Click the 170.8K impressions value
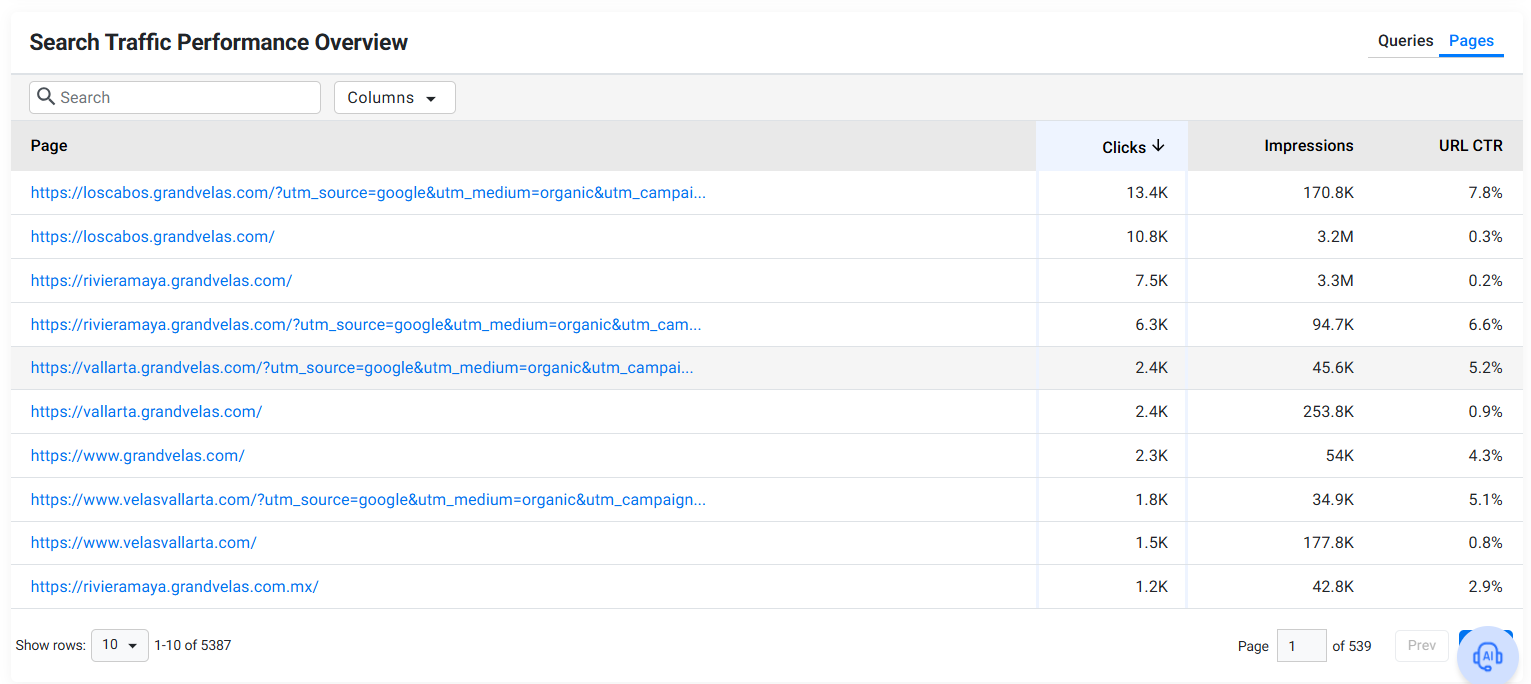The height and width of the screenshot is (684, 1531). point(1328,193)
